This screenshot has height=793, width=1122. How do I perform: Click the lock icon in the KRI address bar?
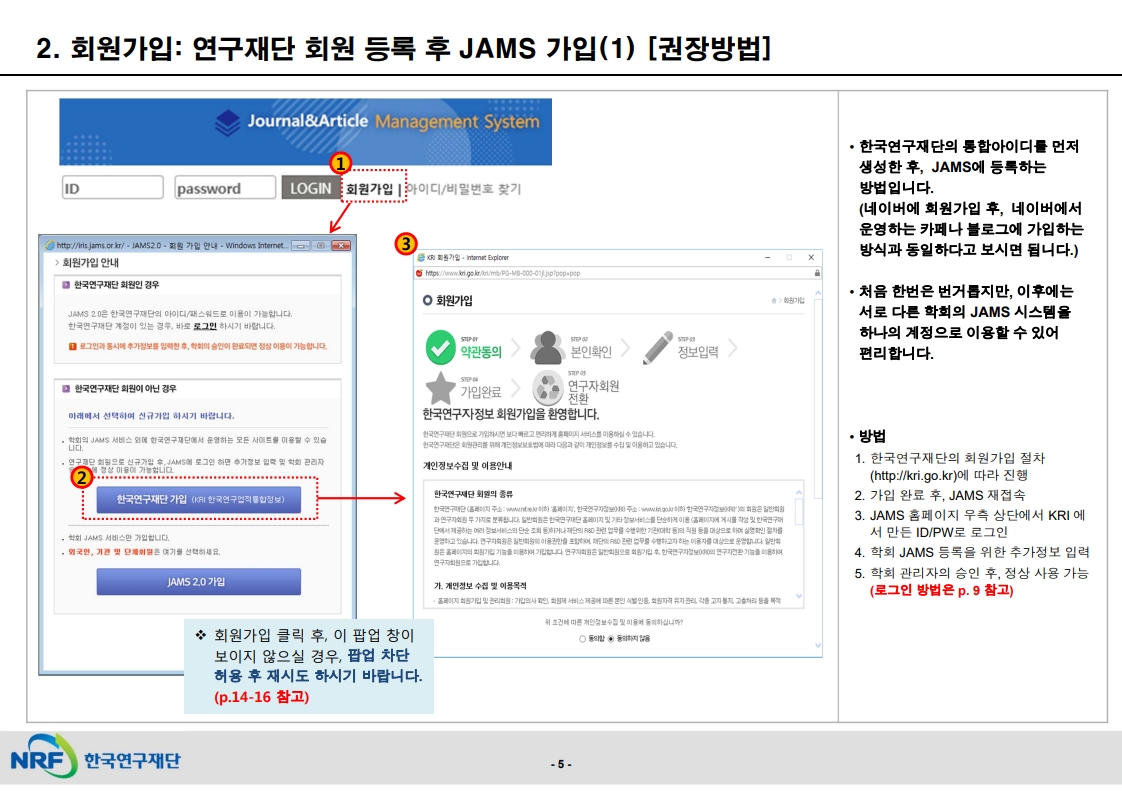pyautogui.click(x=816, y=273)
